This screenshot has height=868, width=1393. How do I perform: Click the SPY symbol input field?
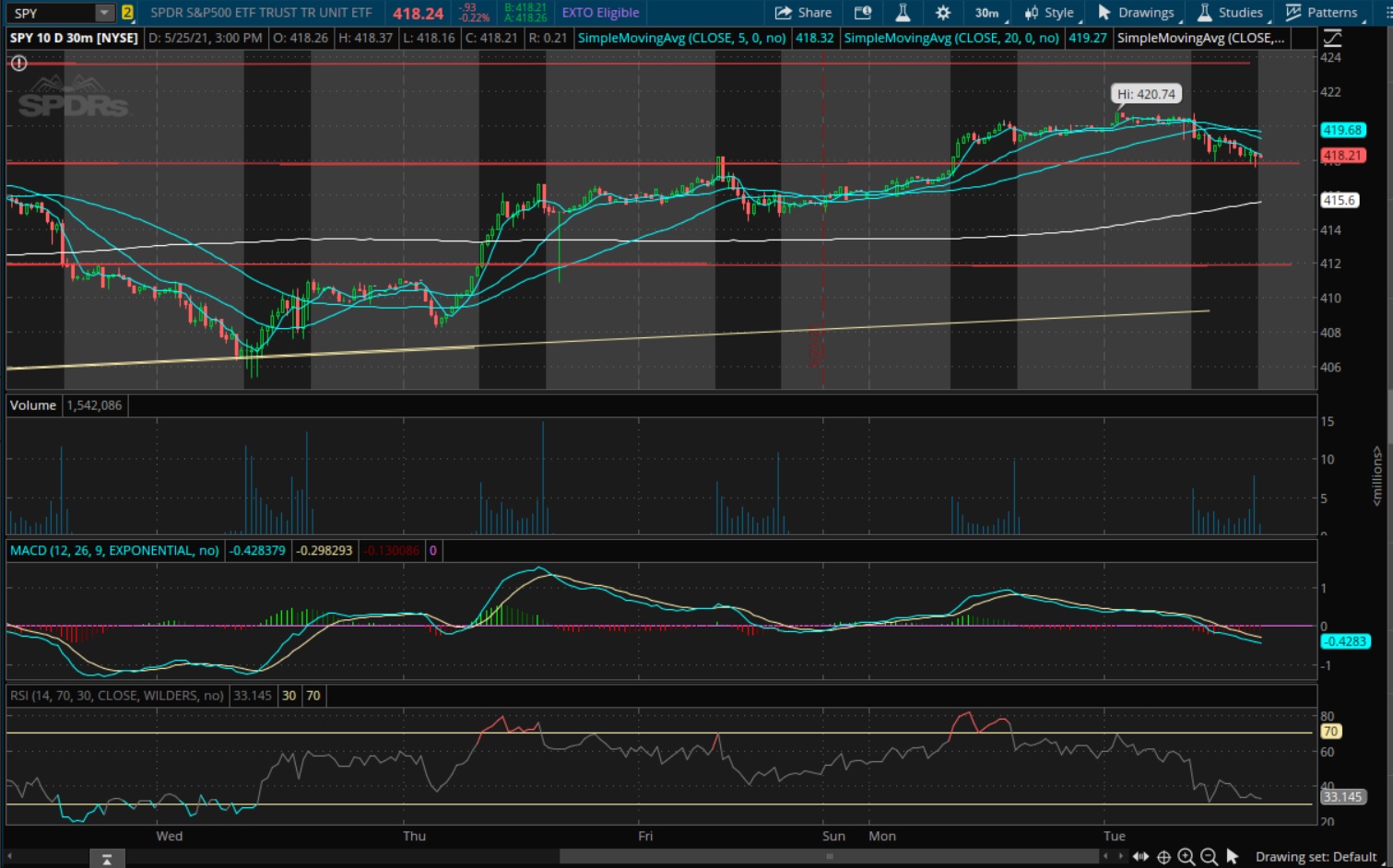(52, 13)
